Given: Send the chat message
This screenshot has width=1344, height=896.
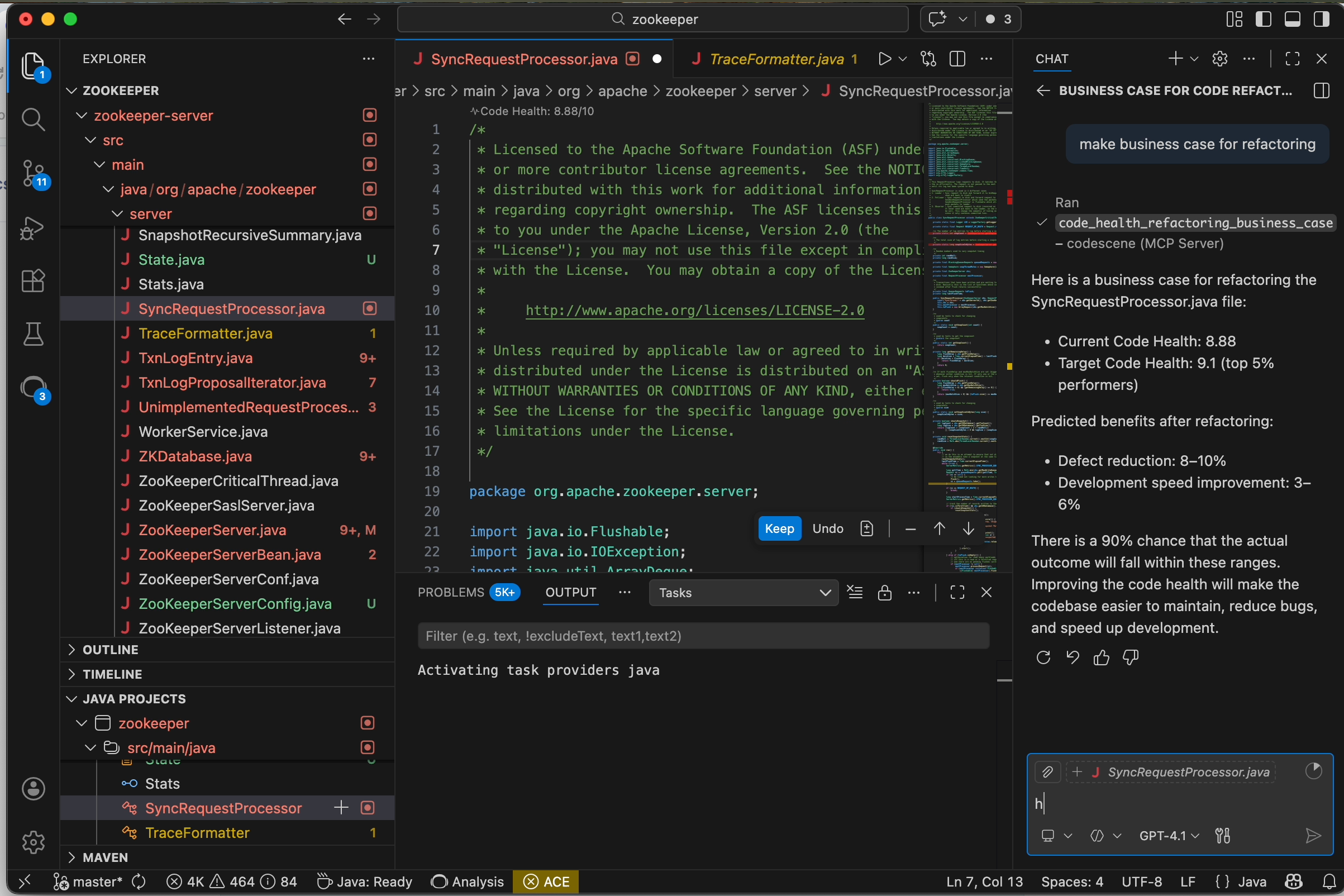Looking at the screenshot, I should point(1313,836).
